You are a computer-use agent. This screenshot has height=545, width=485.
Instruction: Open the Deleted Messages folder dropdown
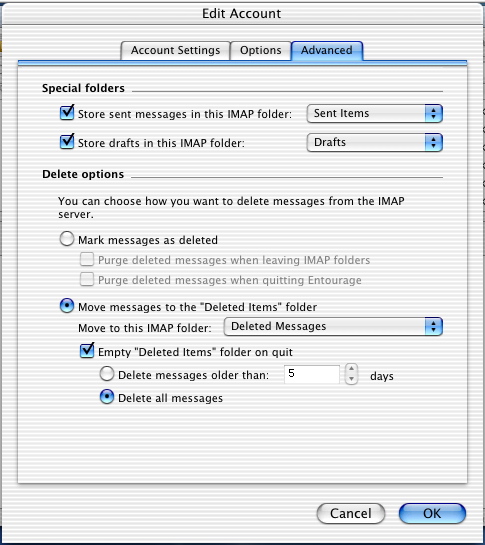tap(333, 326)
